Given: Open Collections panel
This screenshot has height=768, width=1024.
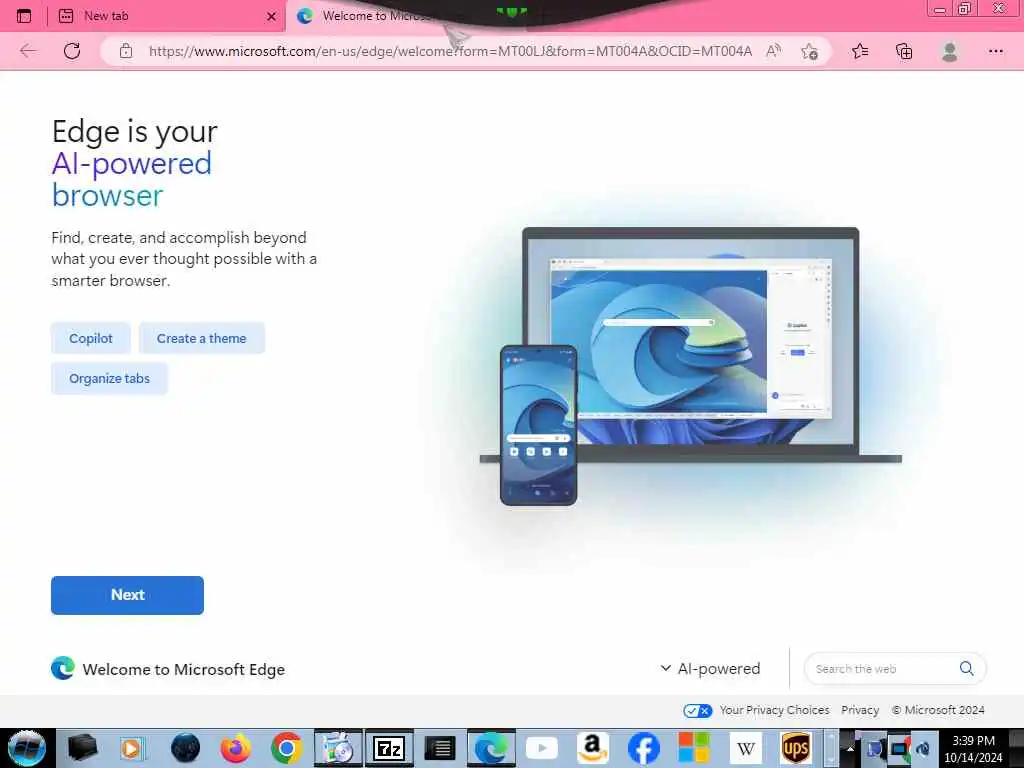Looking at the screenshot, I should pyautogui.click(x=904, y=51).
